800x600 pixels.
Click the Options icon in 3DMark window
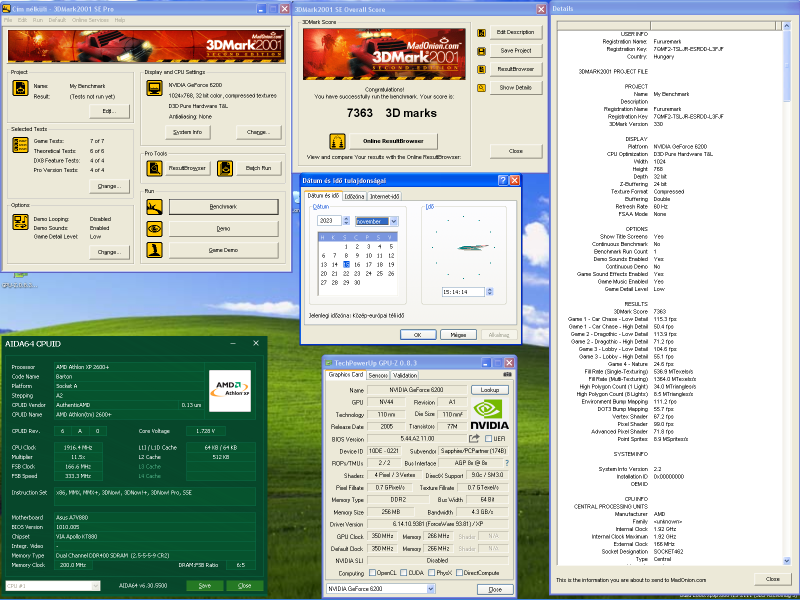pos(20,222)
